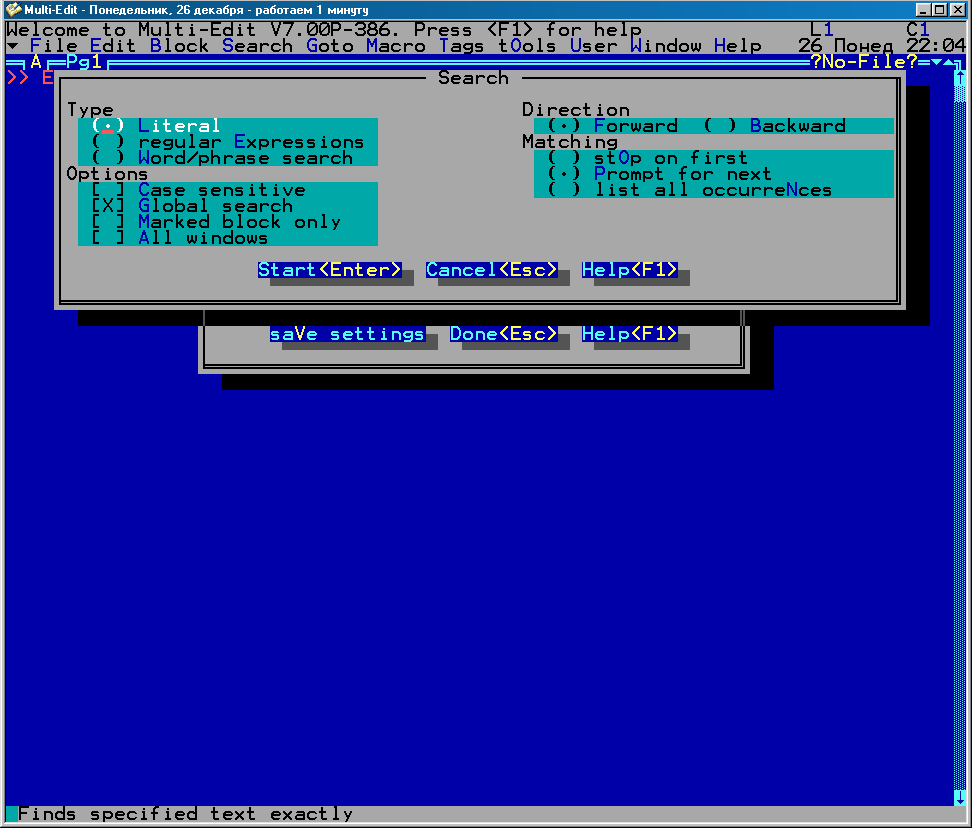Image resolution: width=972 pixels, height=828 pixels.
Task: Click the ?No-File? window title
Action: tap(864, 62)
